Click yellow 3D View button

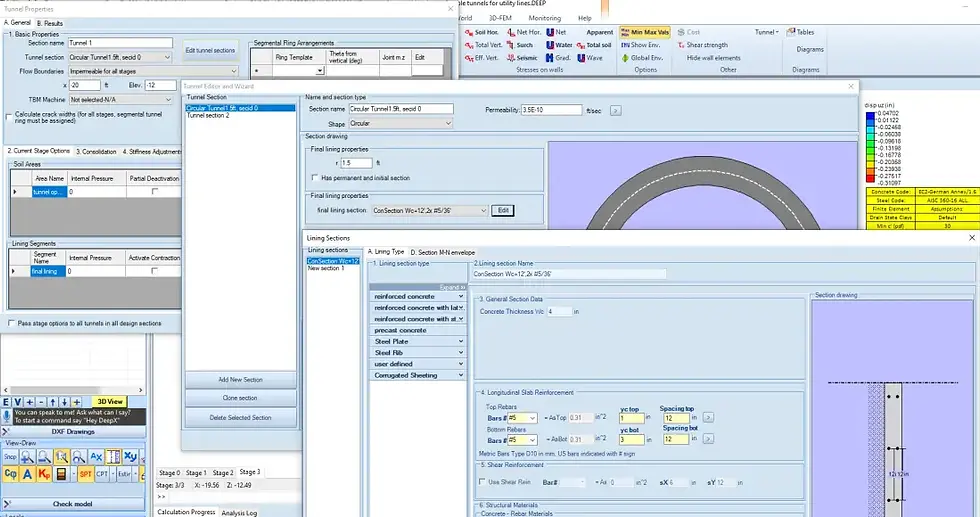(110, 401)
